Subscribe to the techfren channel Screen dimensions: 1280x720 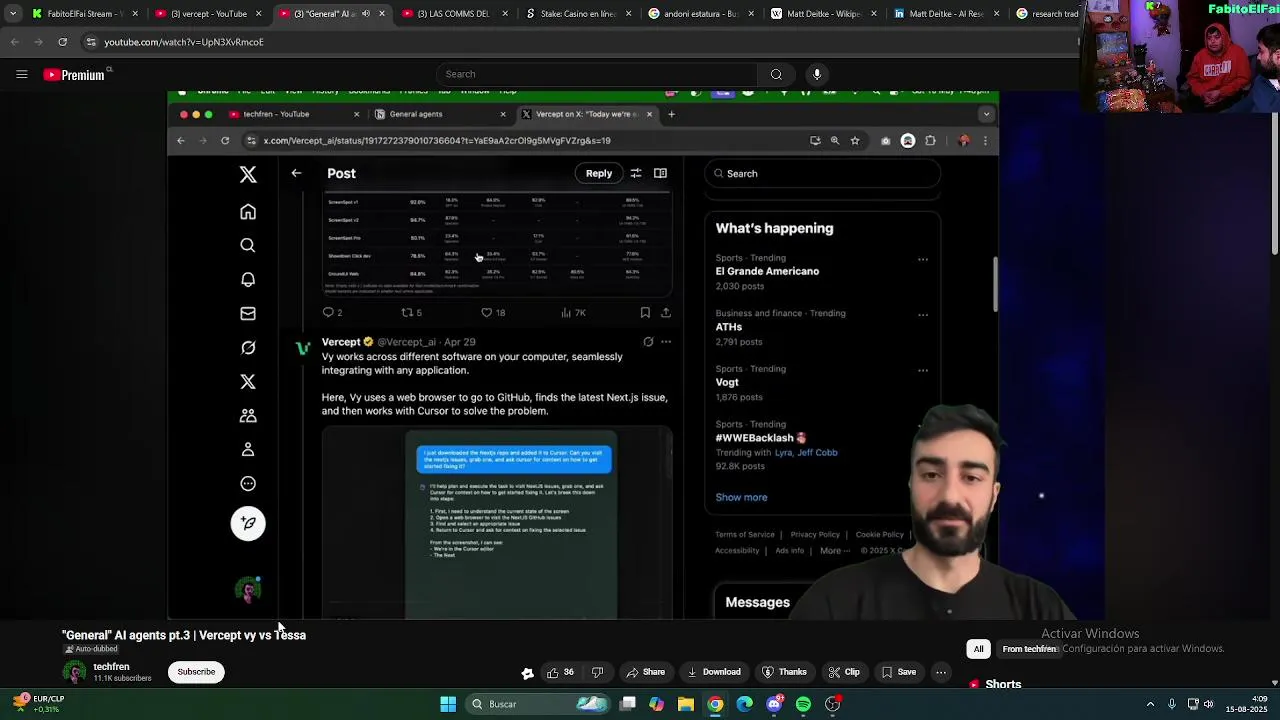196,672
